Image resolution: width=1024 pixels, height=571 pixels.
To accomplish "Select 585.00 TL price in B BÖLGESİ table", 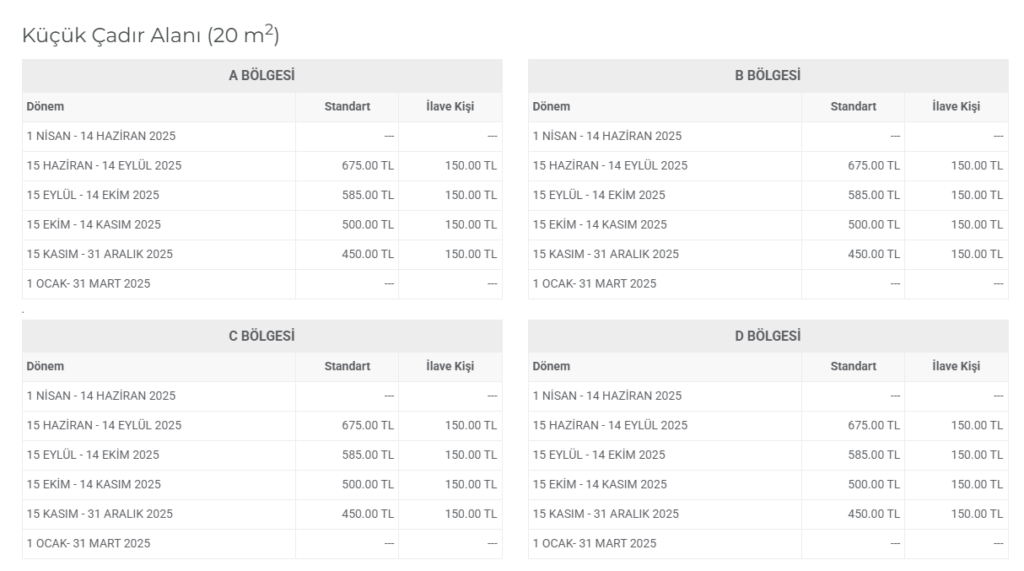I will pos(874,195).
